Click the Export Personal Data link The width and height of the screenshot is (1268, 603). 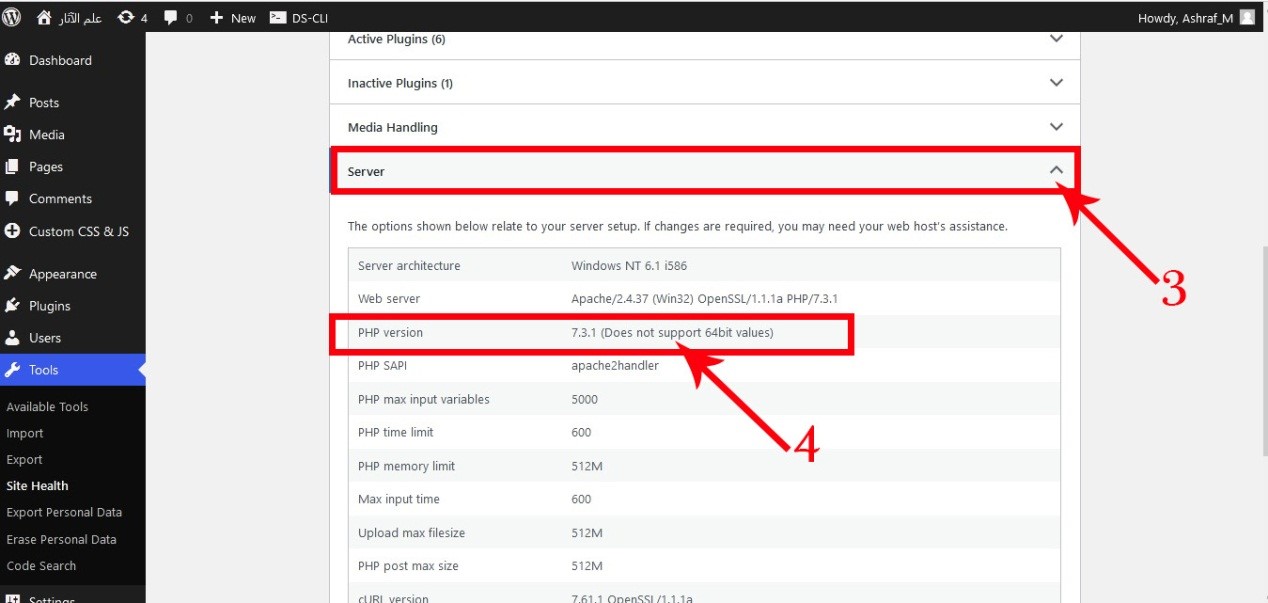tap(64, 512)
